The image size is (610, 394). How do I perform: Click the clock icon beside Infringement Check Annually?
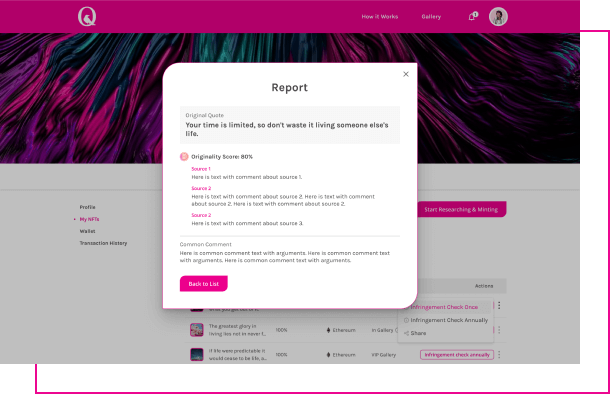[x=406, y=320]
